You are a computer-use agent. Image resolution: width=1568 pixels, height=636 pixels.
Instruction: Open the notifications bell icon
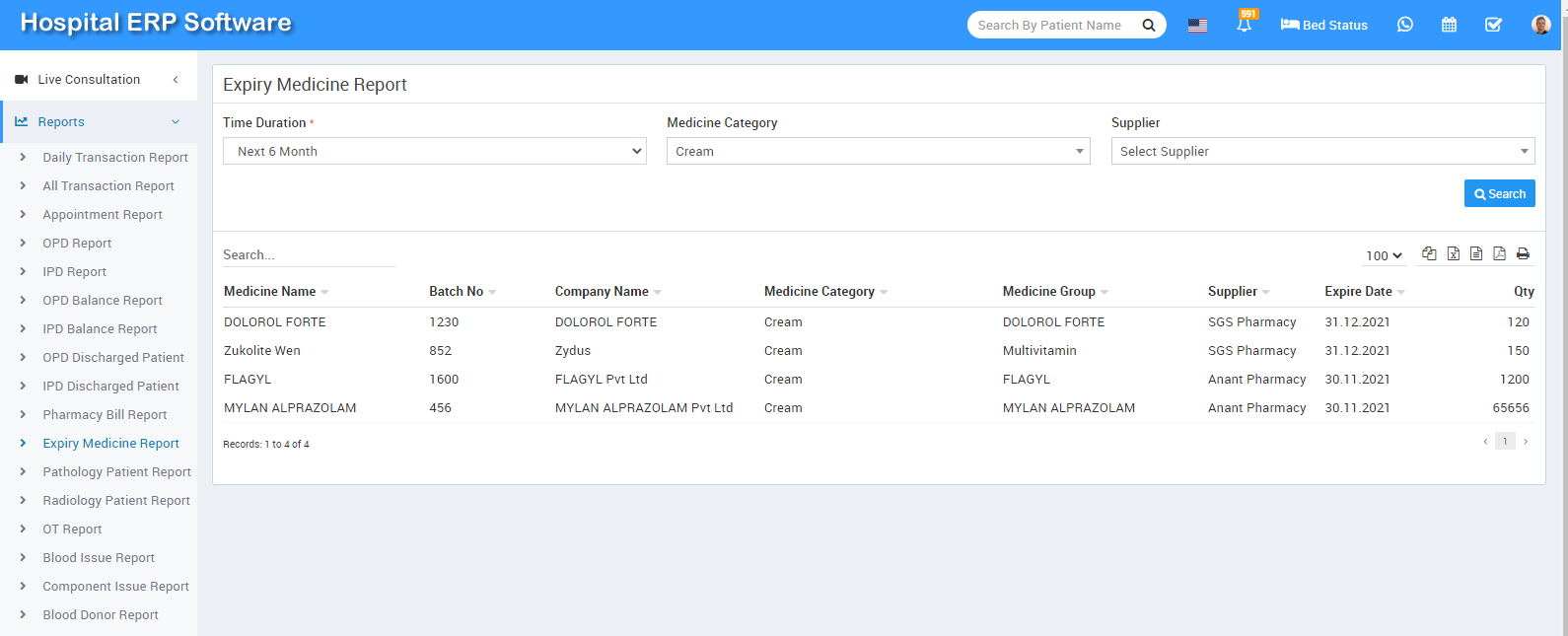[x=1244, y=26]
